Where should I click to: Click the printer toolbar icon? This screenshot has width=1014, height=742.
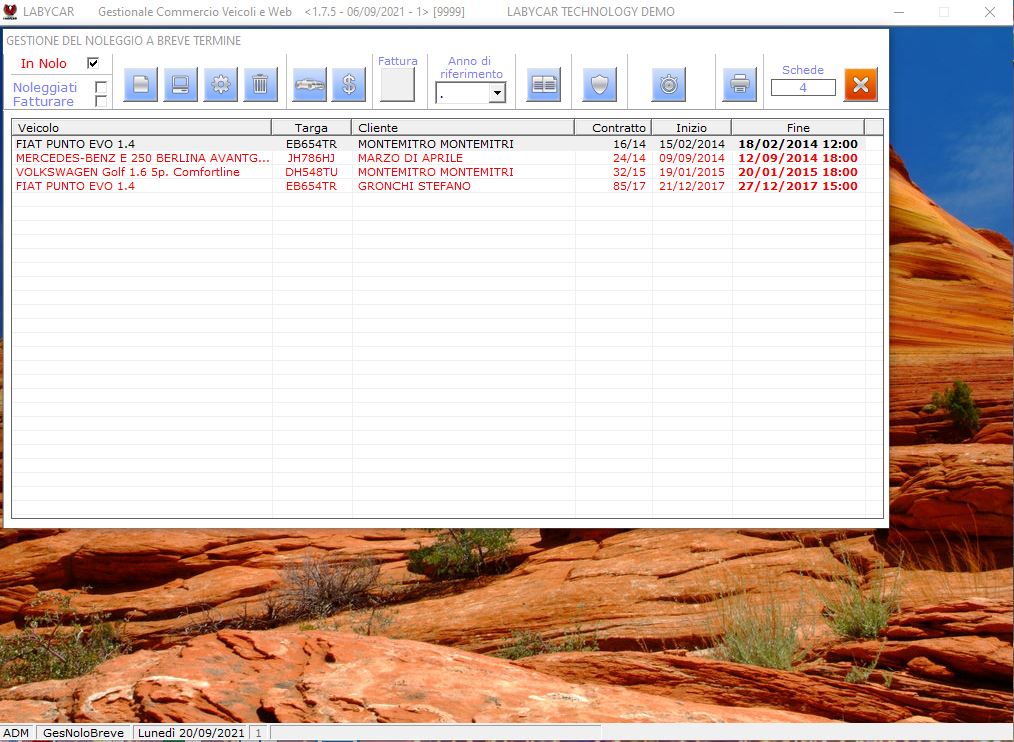(740, 84)
